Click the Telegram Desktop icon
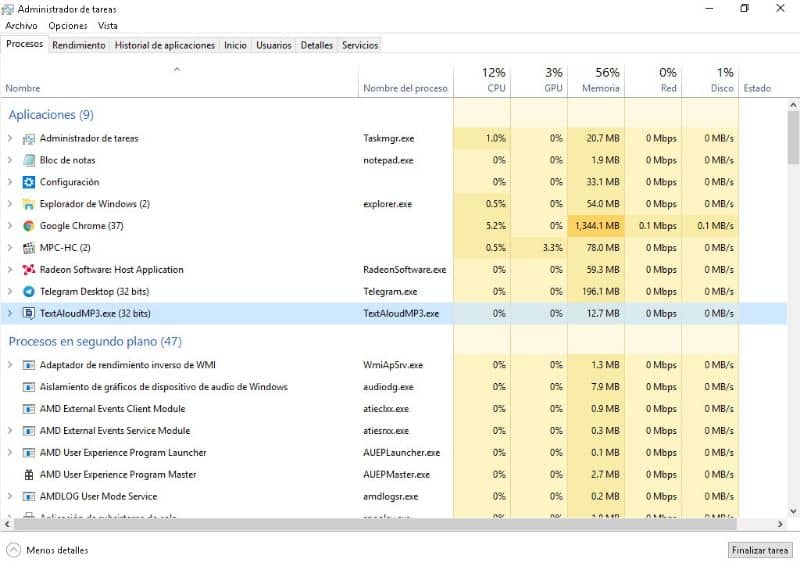The width and height of the screenshot is (800, 566). click(x=29, y=292)
